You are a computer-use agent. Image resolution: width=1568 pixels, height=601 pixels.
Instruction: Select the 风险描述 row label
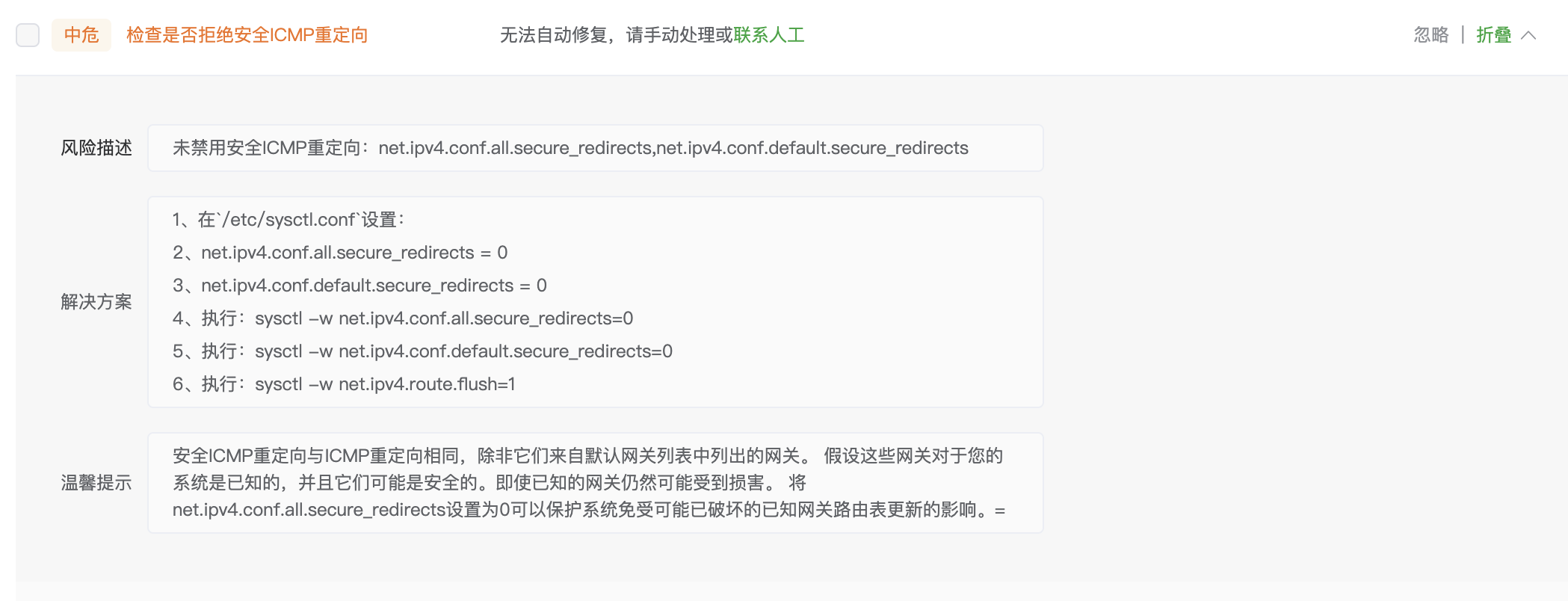click(x=96, y=148)
